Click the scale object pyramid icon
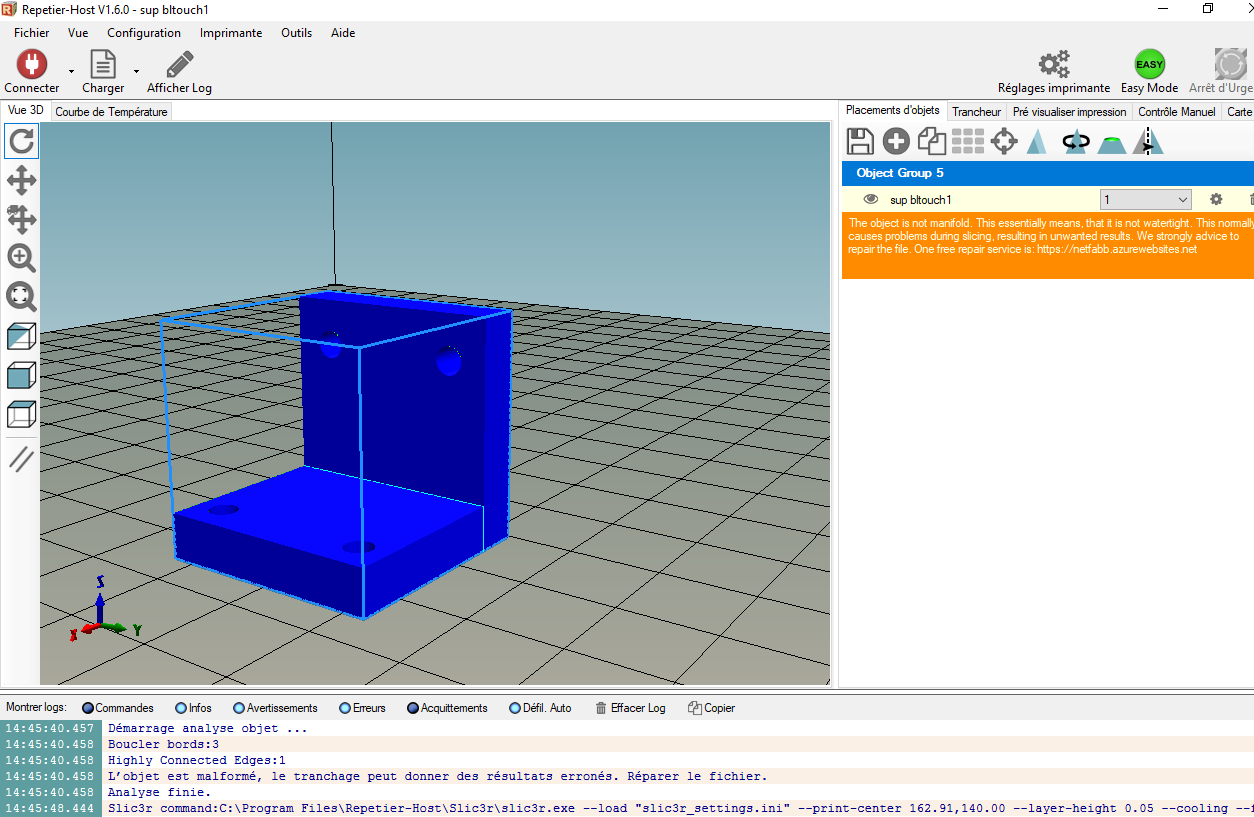This screenshot has height=817, width=1254. click(x=1037, y=141)
